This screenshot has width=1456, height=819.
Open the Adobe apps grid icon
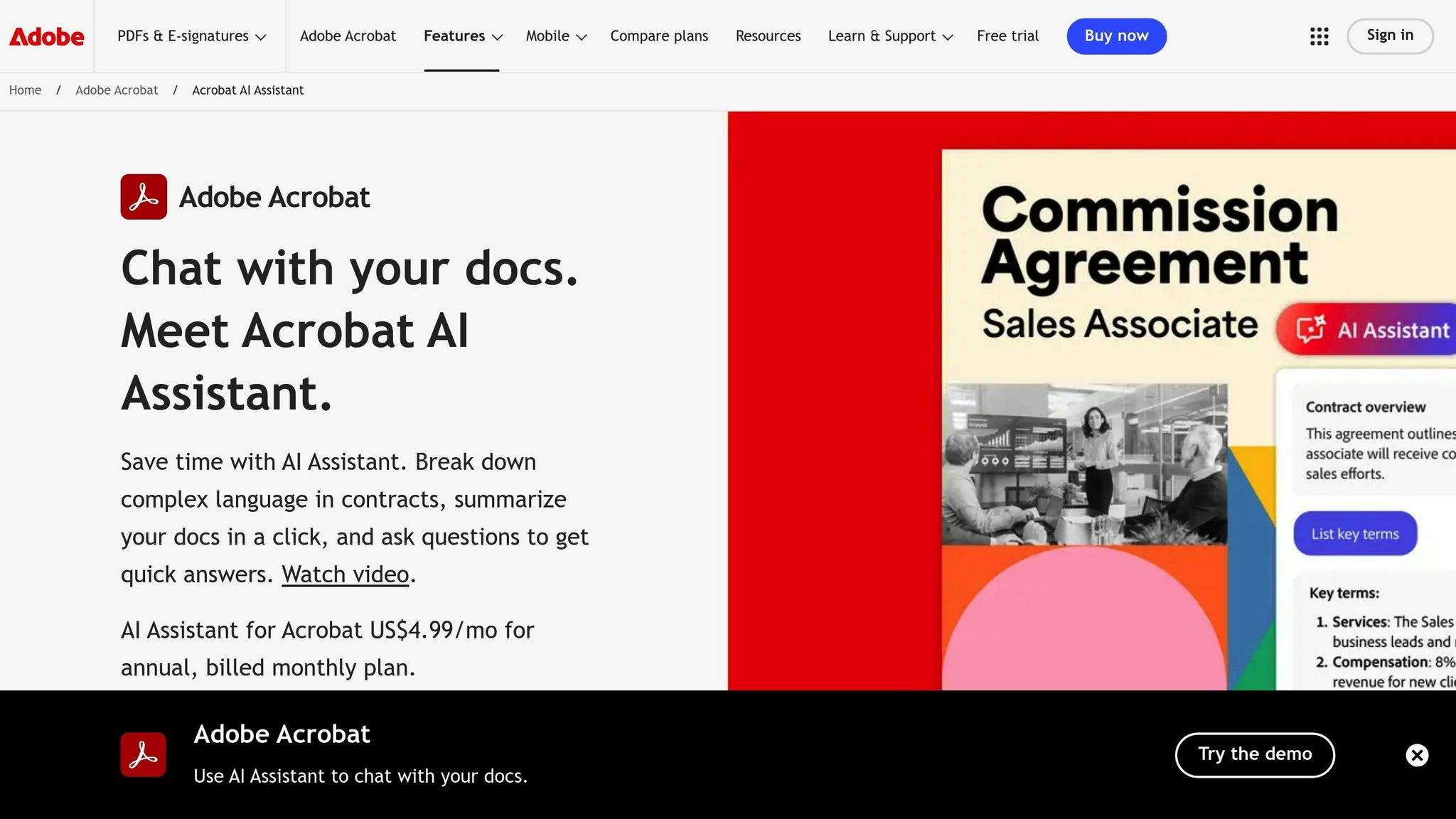1319,36
